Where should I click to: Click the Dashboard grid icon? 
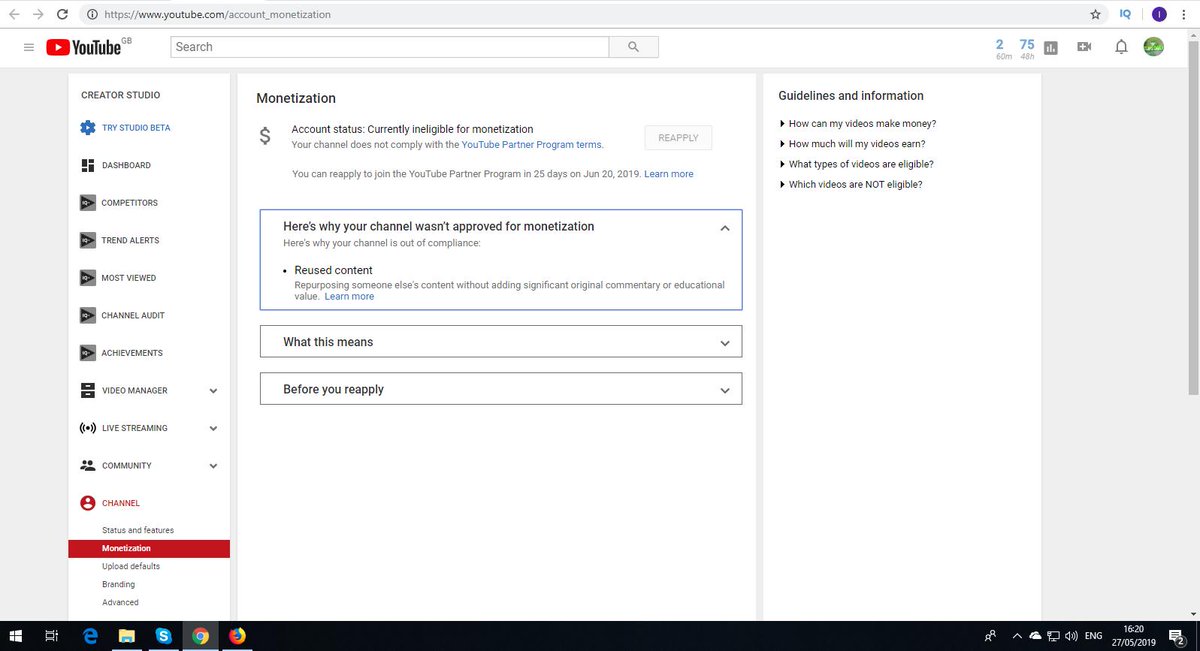pyautogui.click(x=88, y=165)
